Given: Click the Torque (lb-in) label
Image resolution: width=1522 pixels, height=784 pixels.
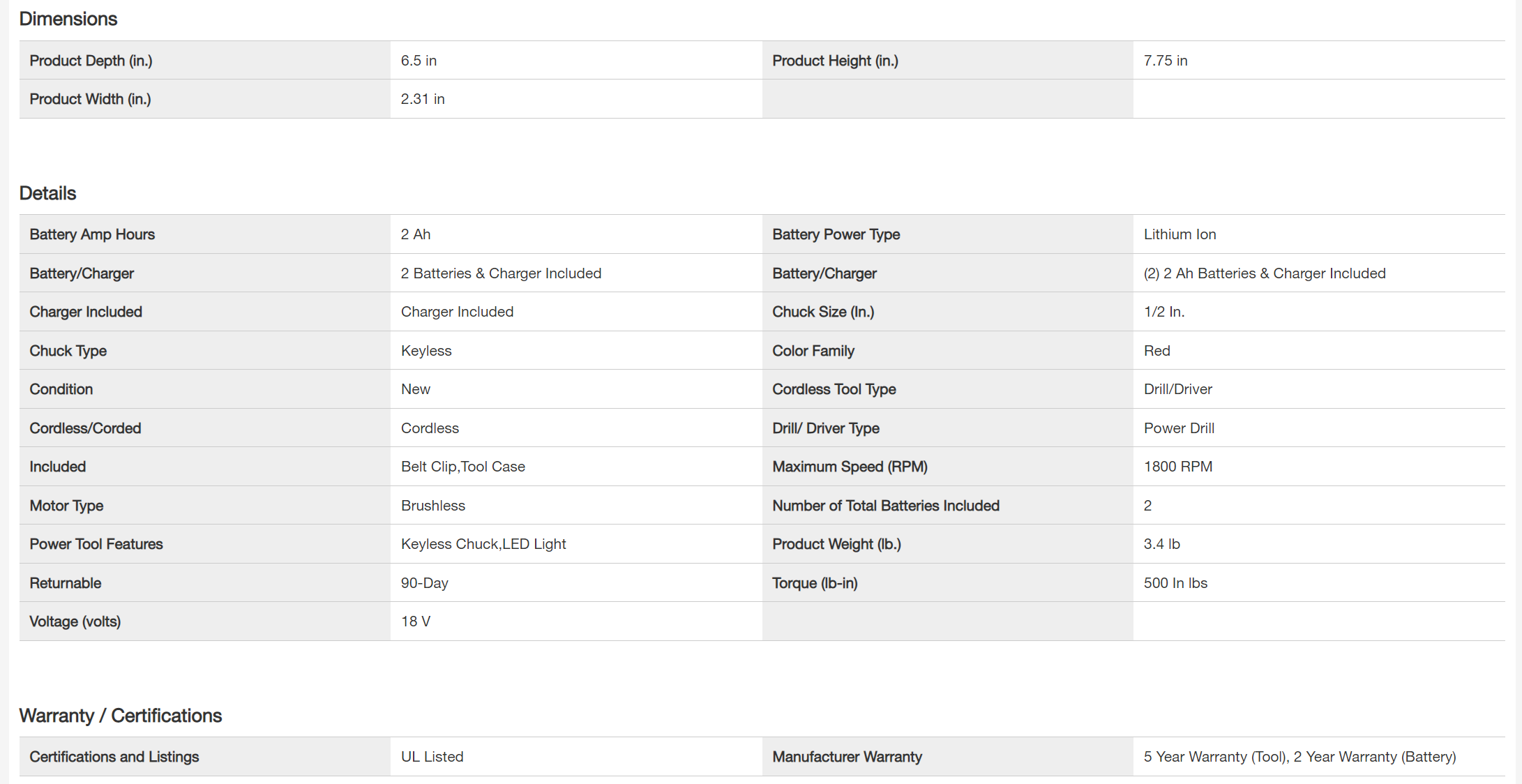Looking at the screenshot, I should 815,583.
